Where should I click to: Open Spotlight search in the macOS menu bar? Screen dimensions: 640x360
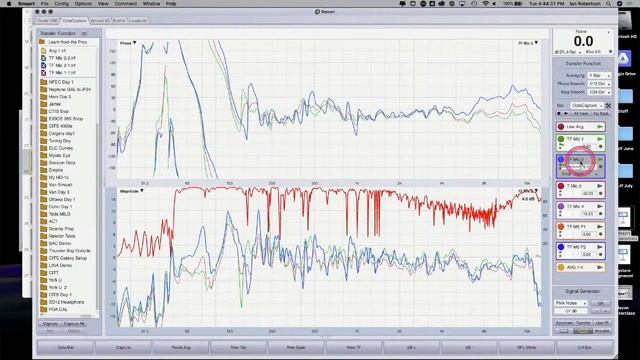coord(609,4)
